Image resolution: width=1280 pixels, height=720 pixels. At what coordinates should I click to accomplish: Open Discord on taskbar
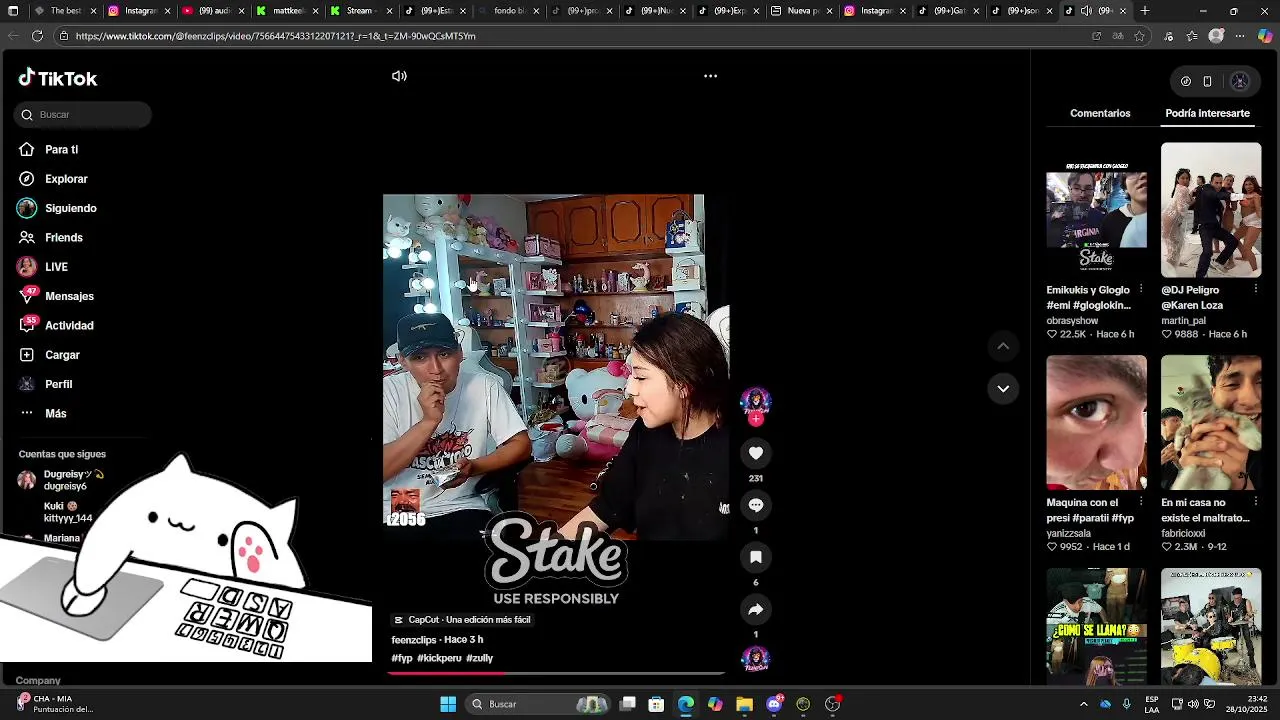773,704
